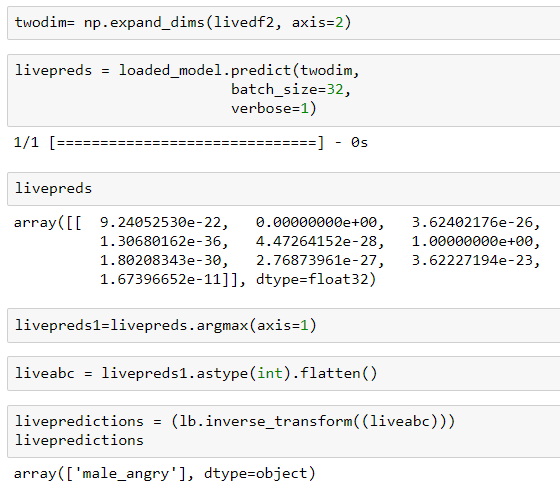Viewport: 560px width, 493px height.
Task: Click the dtype=object text in final output
Action: [255, 474]
